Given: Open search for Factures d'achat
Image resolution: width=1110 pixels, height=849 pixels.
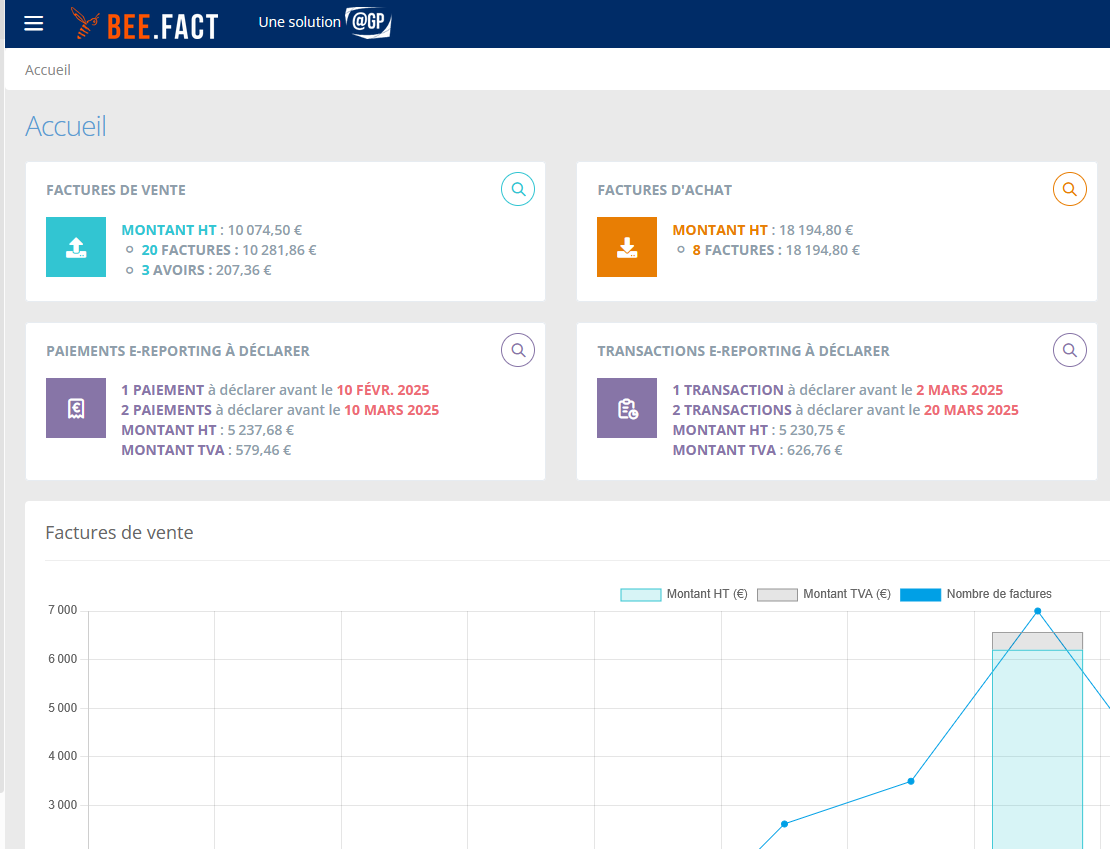Looking at the screenshot, I should point(1069,188).
